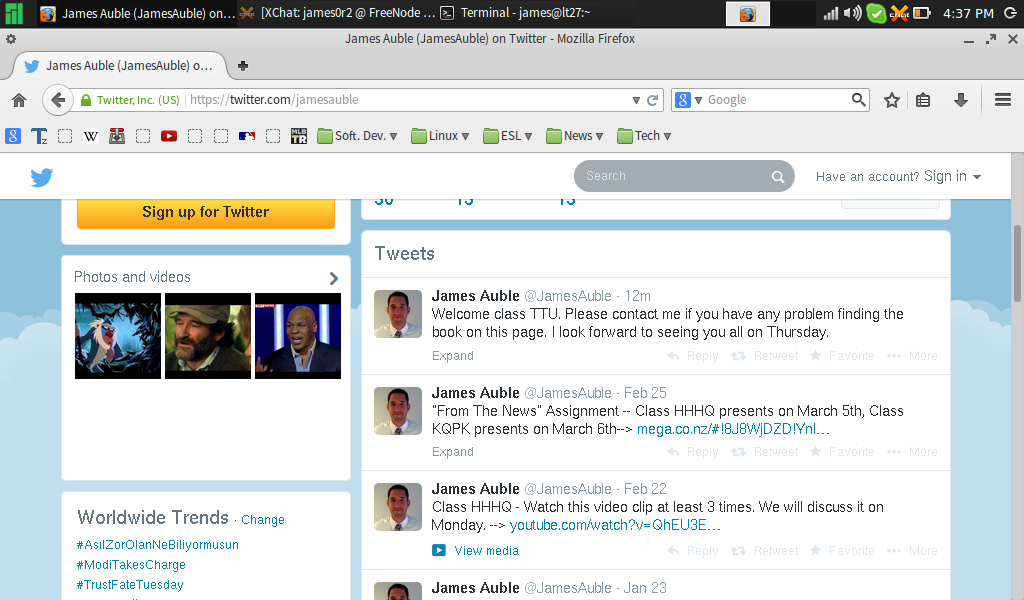
Task: Favorite the Feb 22 tweet
Action: 842,550
